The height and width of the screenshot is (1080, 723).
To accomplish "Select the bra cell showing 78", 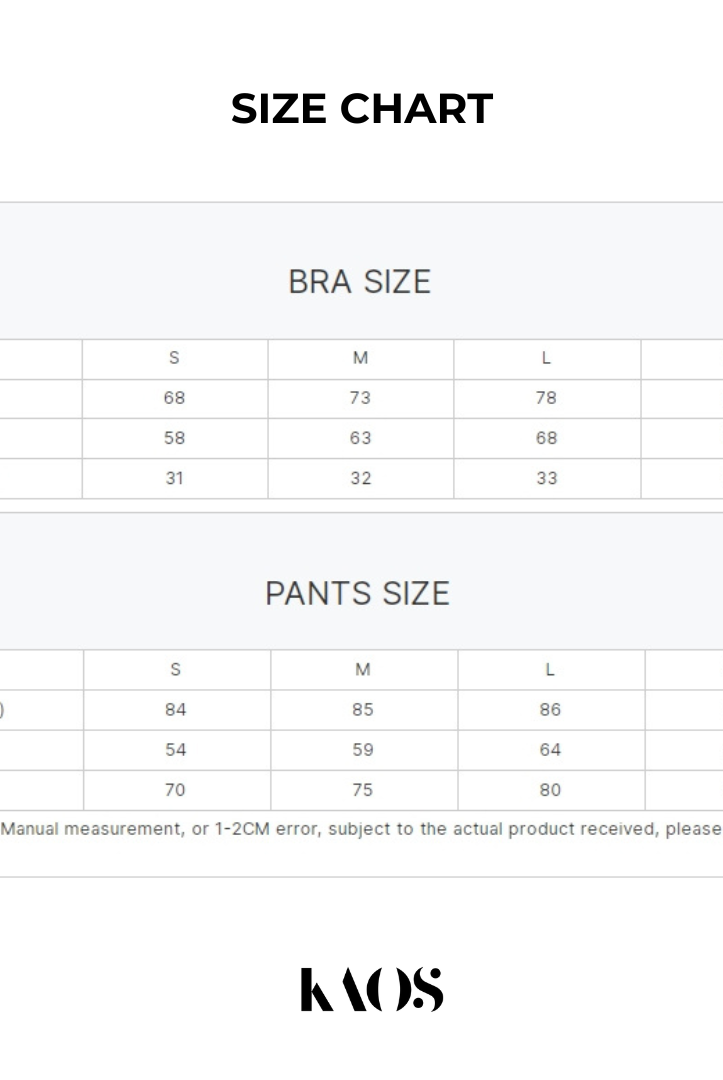I will click(546, 398).
